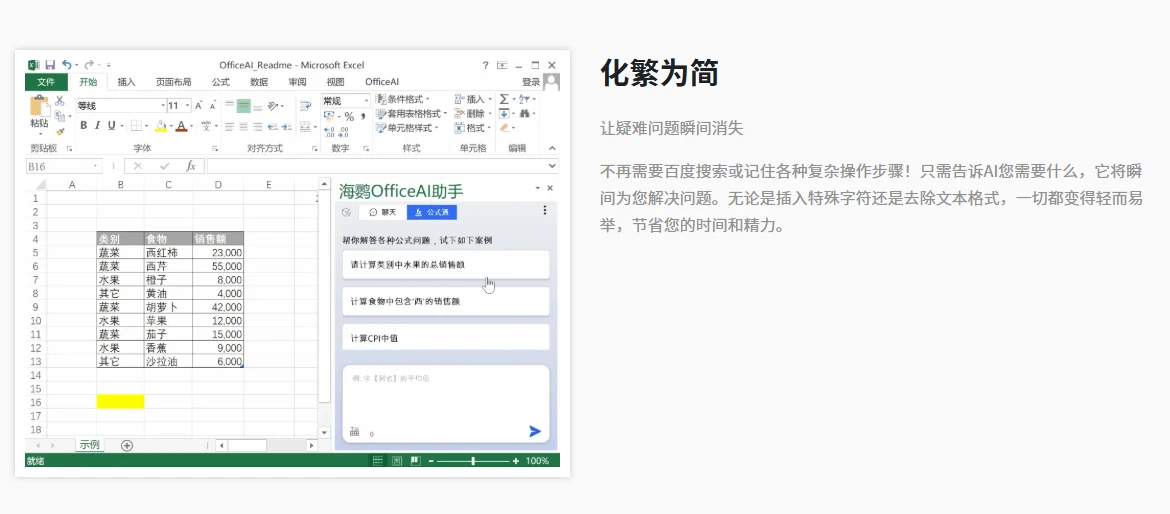Click the Fill down arrow icon
Screen dimensions: 1170x514
[x=504, y=113]
